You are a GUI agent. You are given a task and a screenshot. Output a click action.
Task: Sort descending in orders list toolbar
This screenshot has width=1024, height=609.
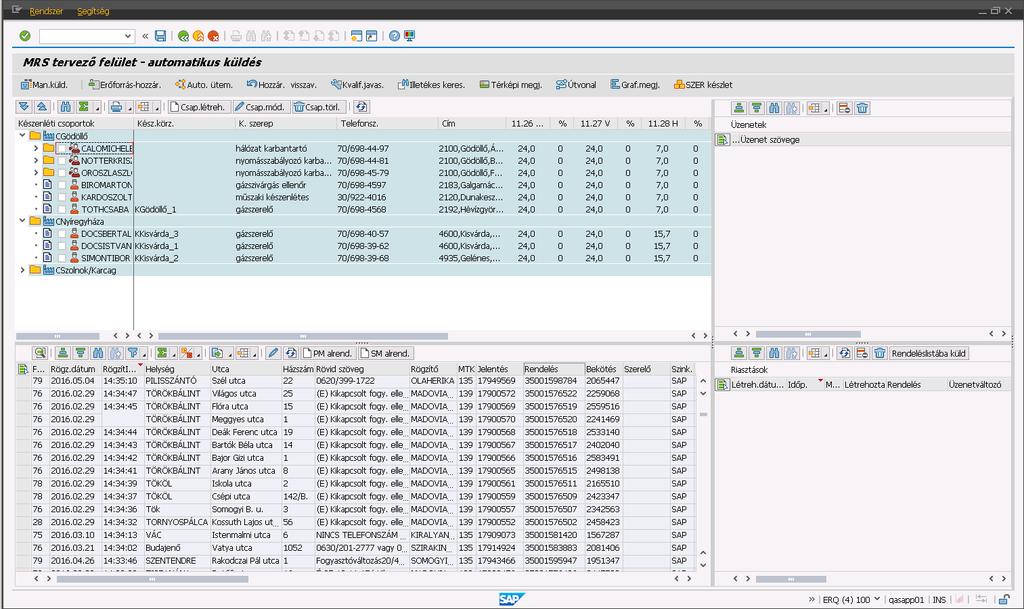(x=80, y=353)
